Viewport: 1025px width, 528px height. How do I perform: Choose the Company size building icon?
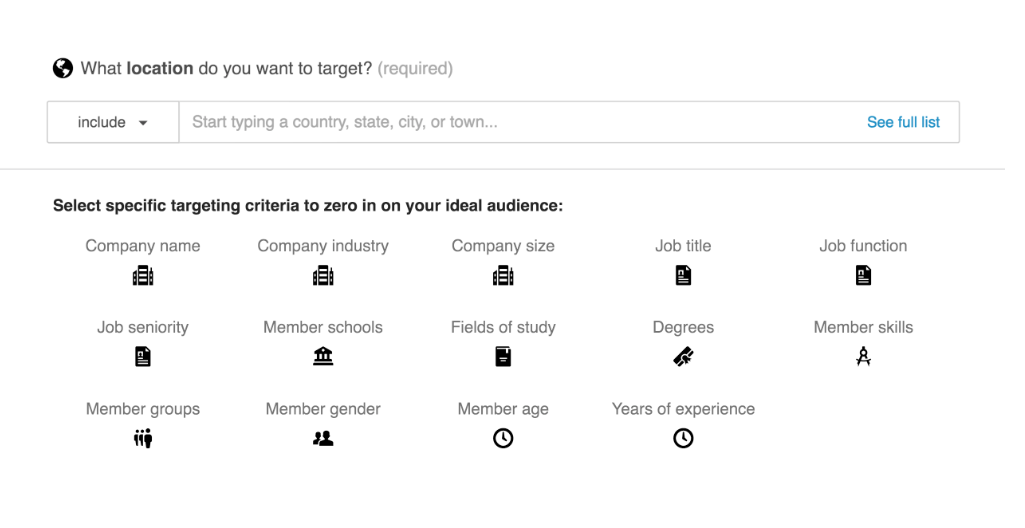[503, 276]
